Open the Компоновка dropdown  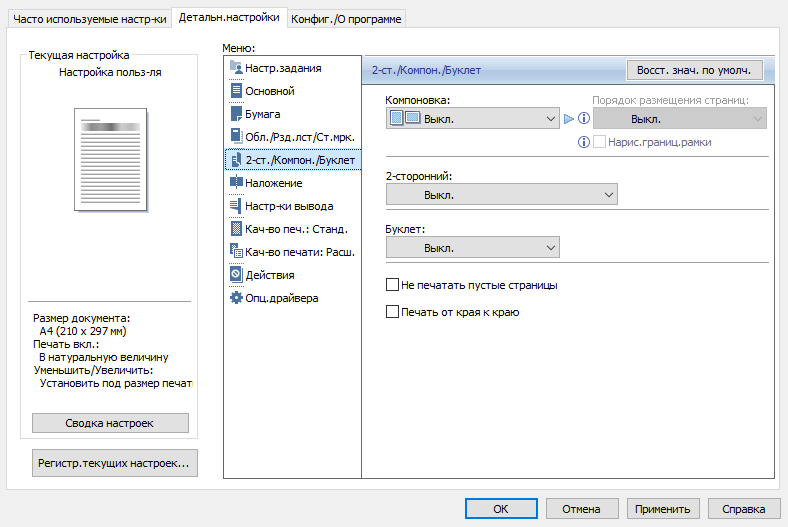click(472, 119)
